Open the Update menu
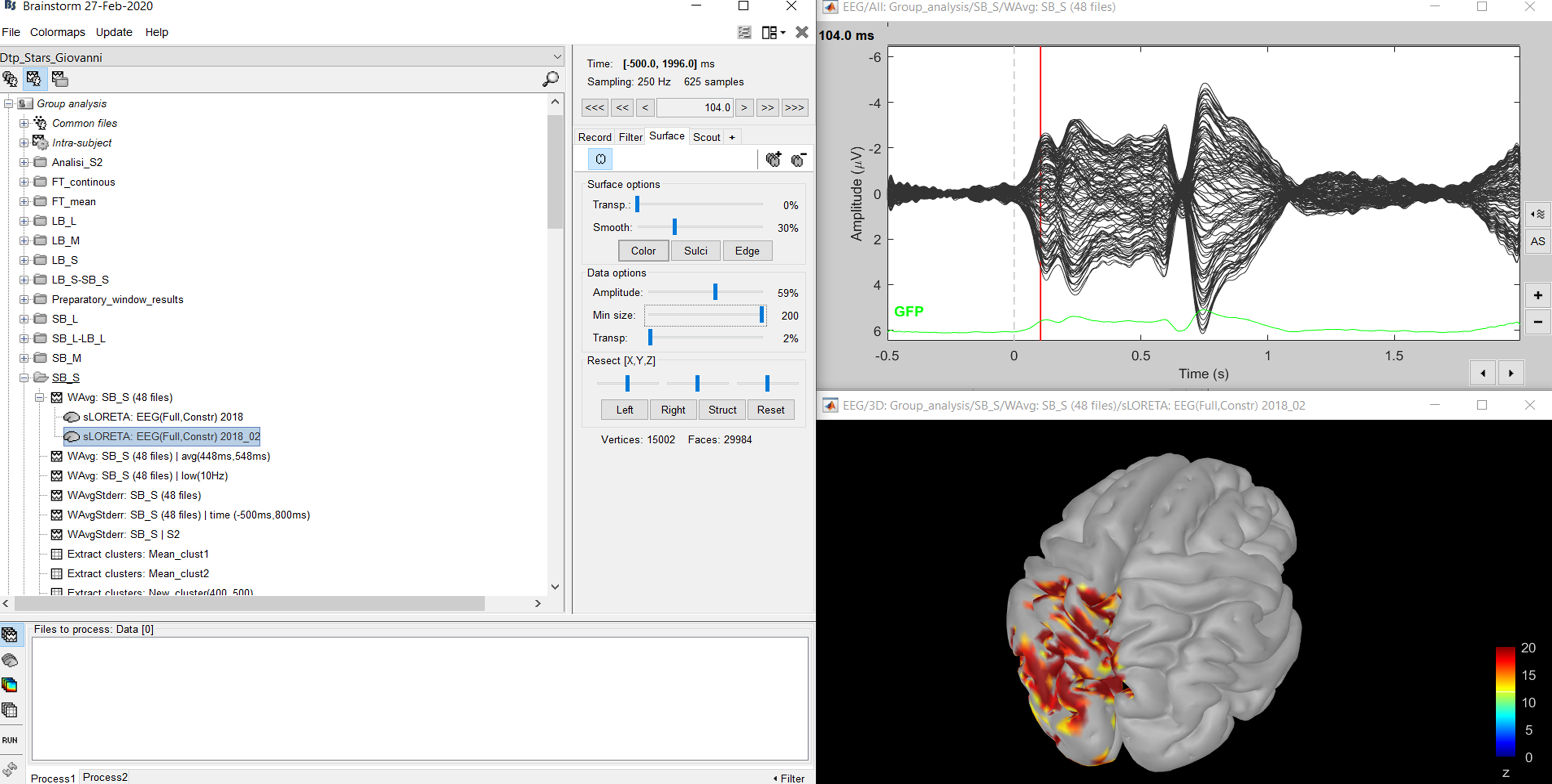Viewport: 1552px width, 784px height. (x=114, y=32)
